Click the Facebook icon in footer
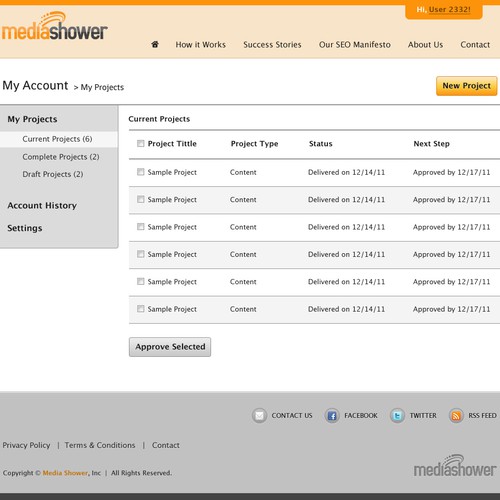 332,416
